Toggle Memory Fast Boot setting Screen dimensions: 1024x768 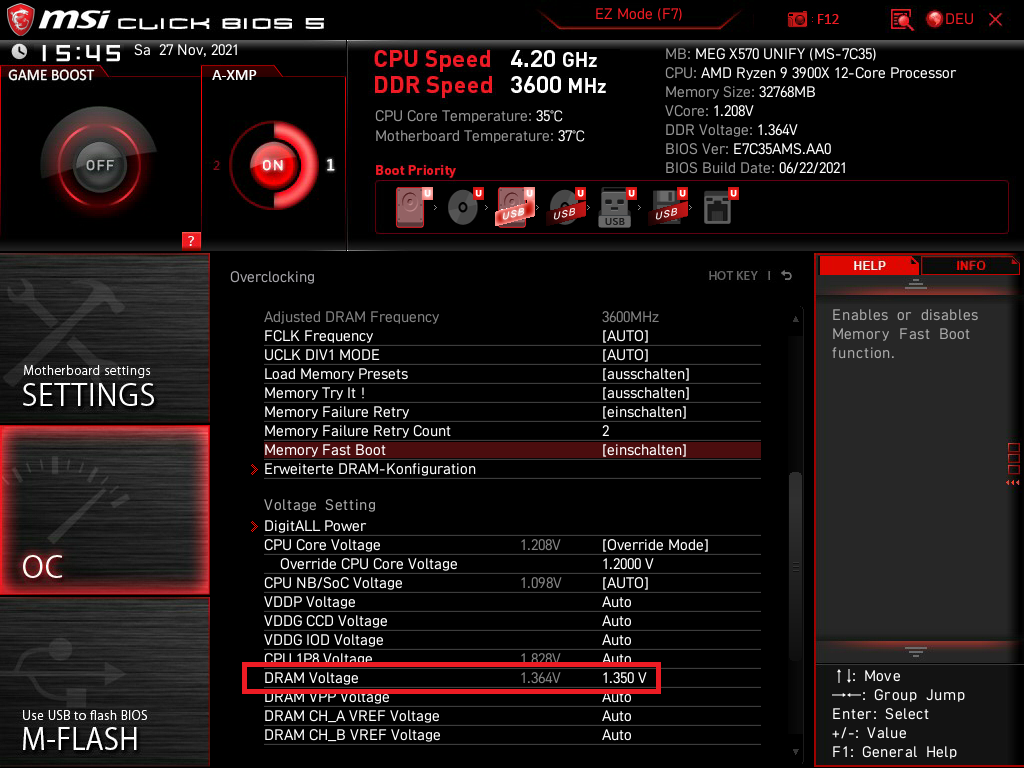tap(512, 450)
